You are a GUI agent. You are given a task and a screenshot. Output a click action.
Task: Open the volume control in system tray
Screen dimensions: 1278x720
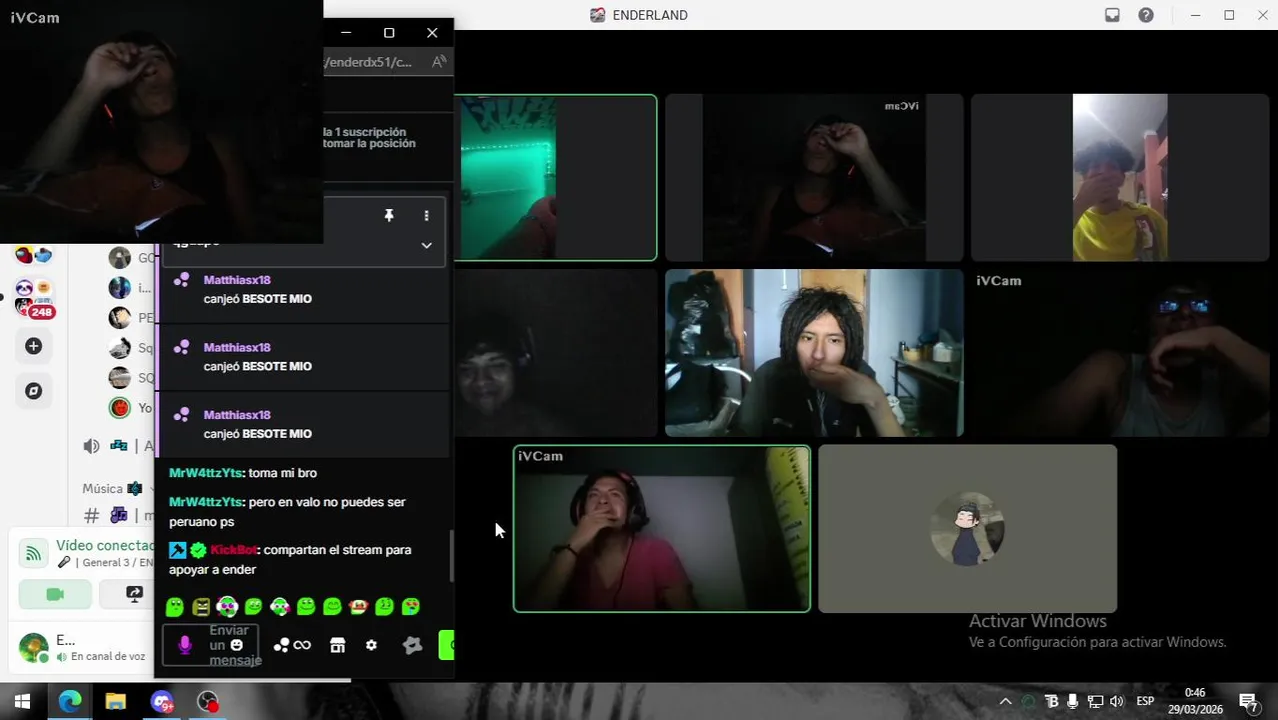click(x=1116, y=701)
